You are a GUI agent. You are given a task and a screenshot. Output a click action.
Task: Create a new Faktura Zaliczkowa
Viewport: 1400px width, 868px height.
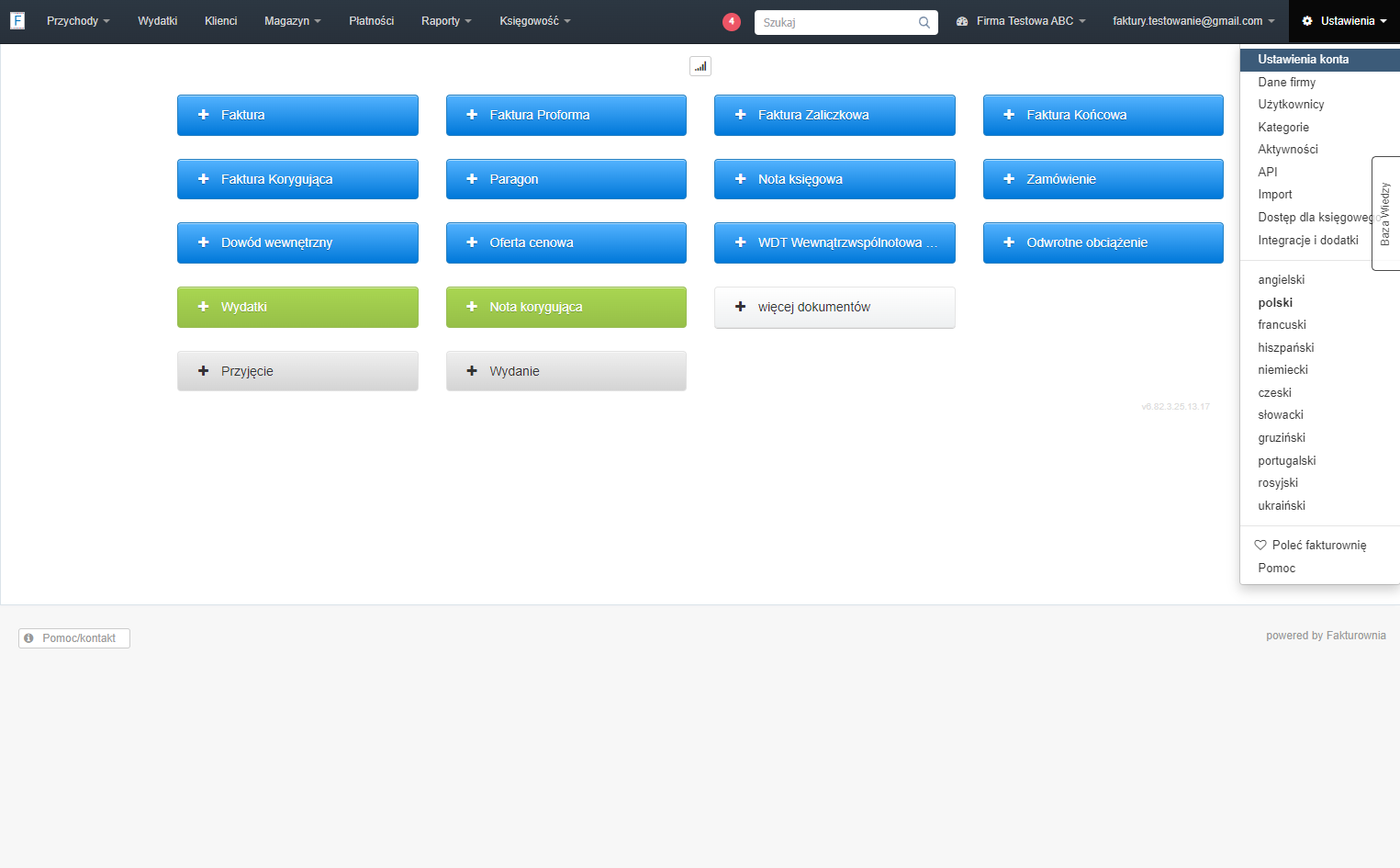point(834,115)
